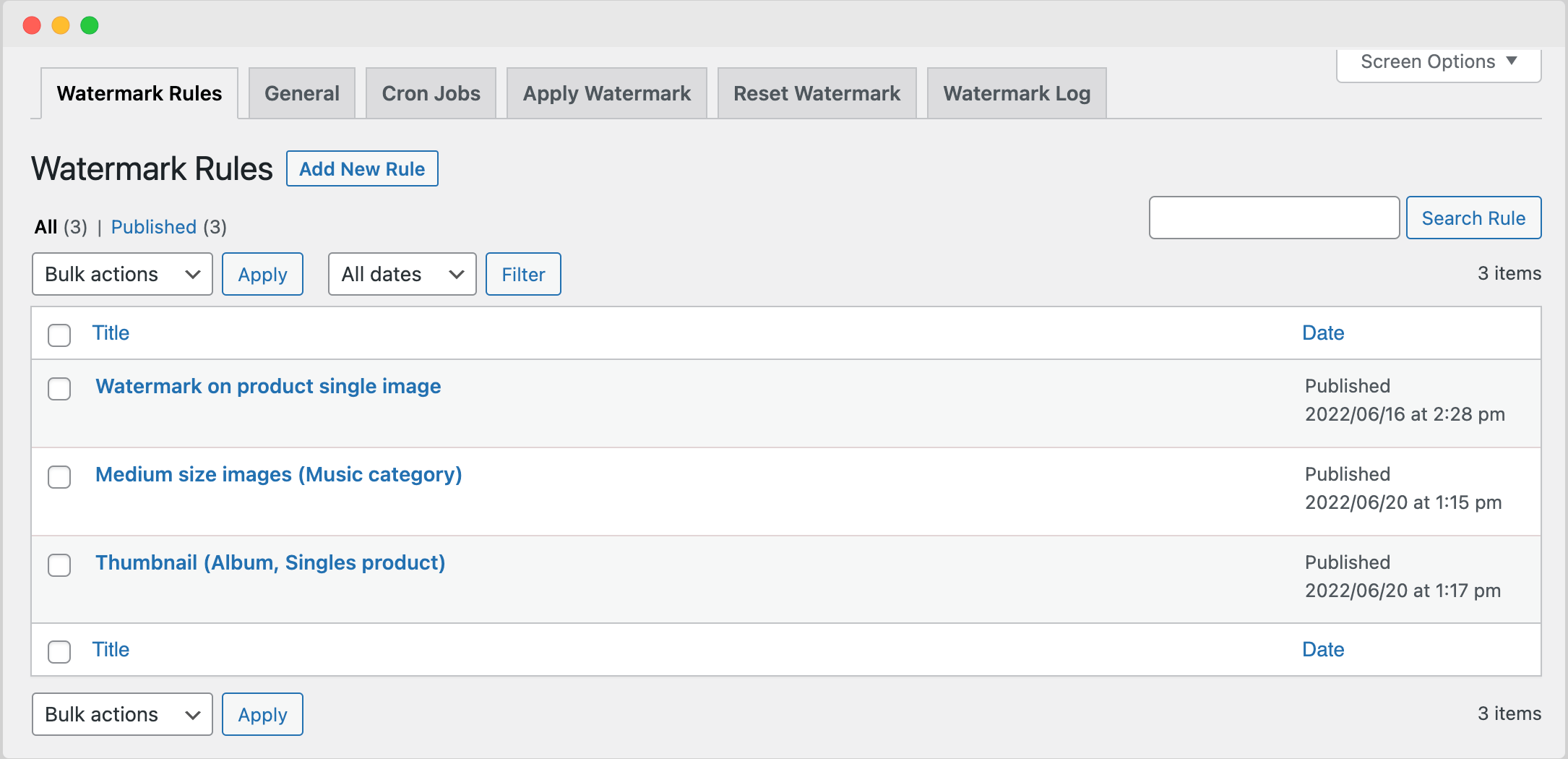Sort rules by Date
This screenshot has height=759, width=1568.
click(1322, 333)
